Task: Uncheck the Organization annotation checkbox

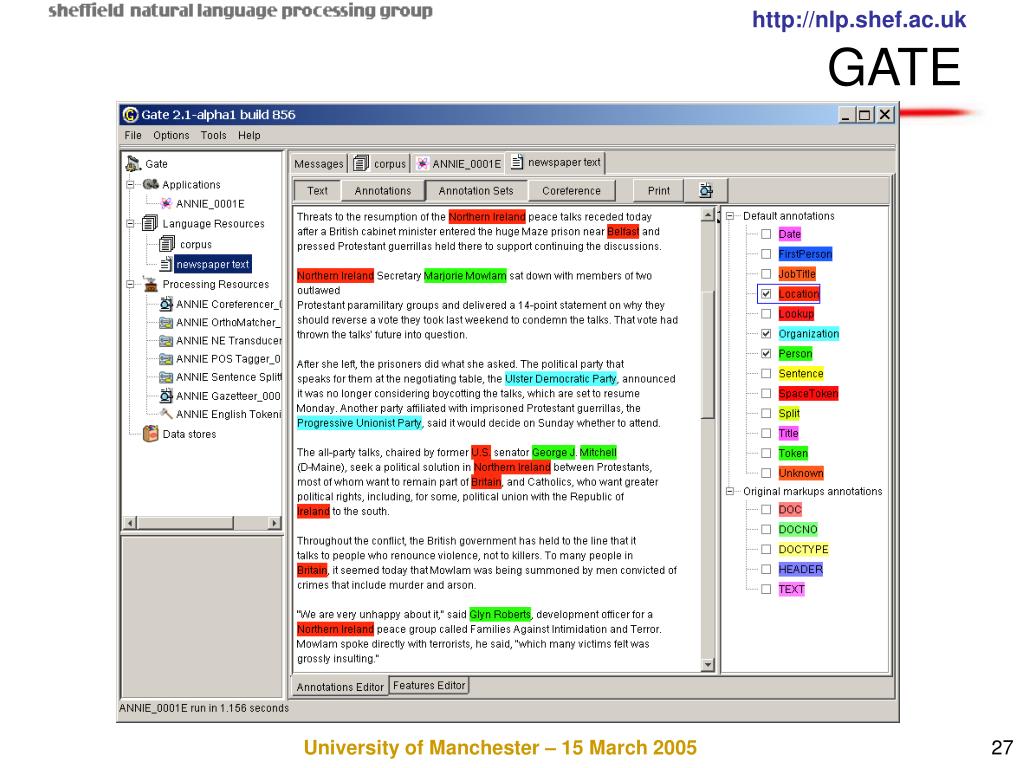Action: [766, 334]
